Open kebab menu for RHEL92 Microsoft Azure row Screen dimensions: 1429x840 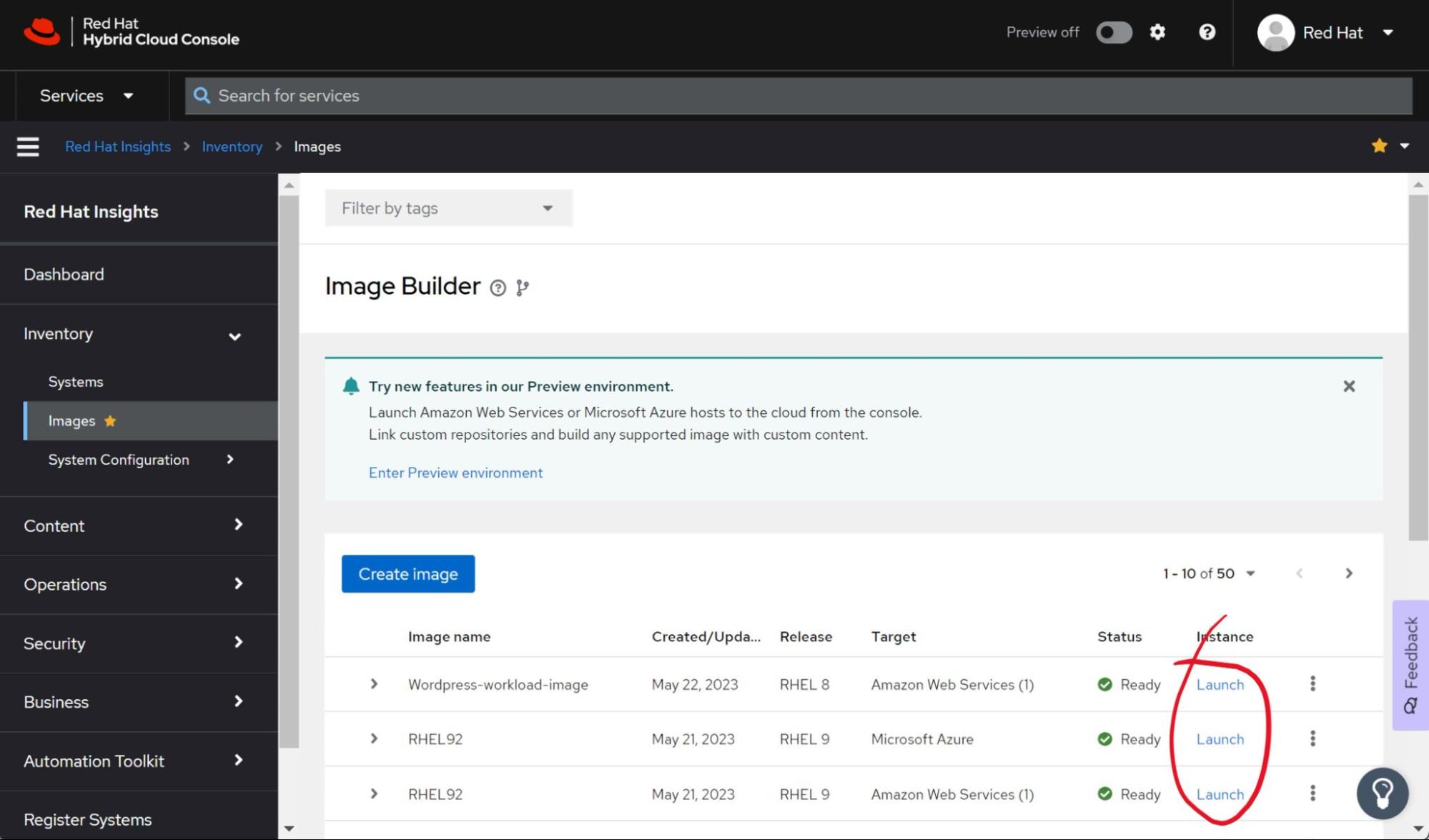coord(1312,738)
